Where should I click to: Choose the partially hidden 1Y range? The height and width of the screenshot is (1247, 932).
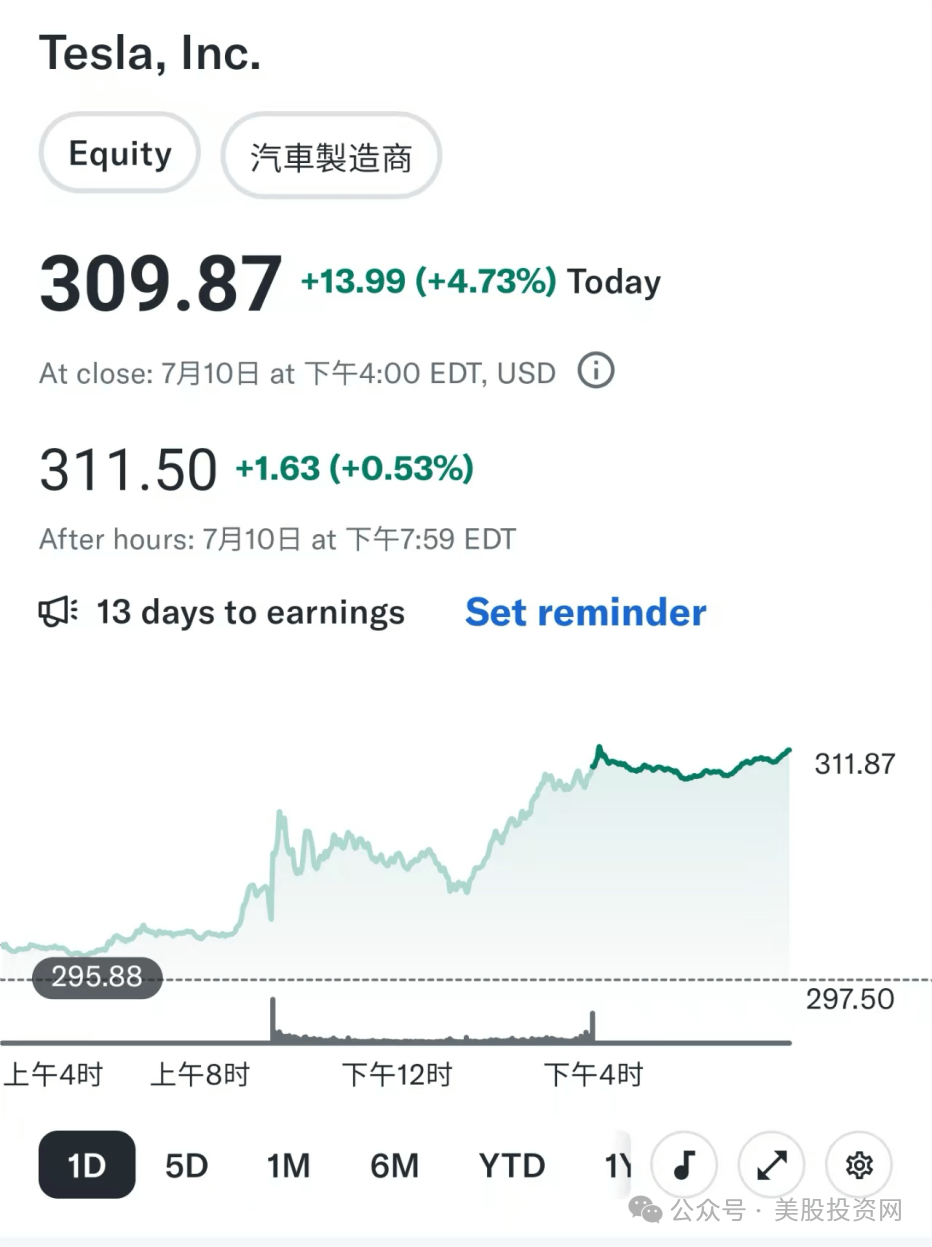(x=618, y=1166)
